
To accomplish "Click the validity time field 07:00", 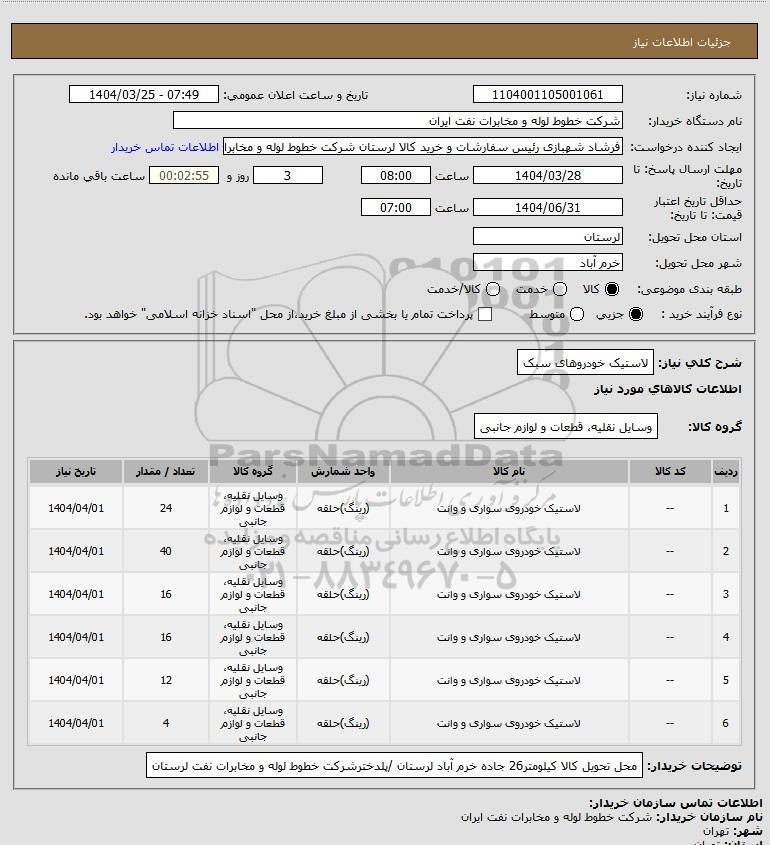I will pyautogui.click(x=396, y=207).
